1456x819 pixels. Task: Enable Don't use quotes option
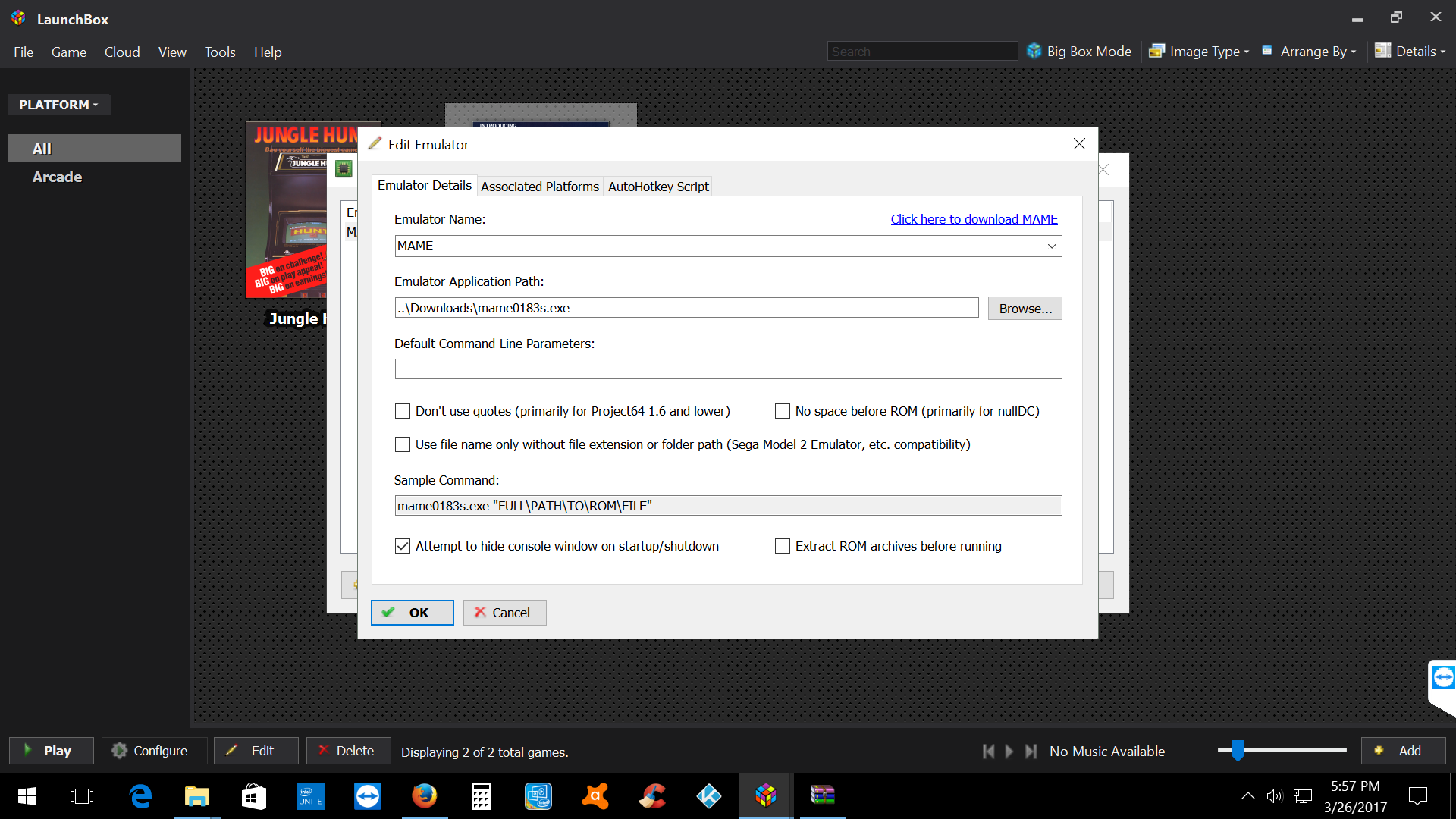403,411
